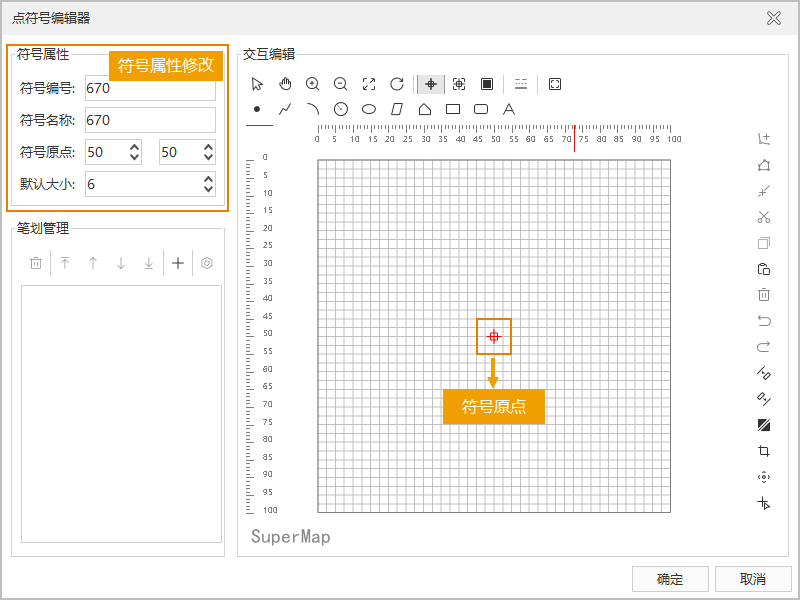The height and width of the screenshot is (600, 800).
Task: Select the point drawing tool
Action: click(x=257, y=109)
